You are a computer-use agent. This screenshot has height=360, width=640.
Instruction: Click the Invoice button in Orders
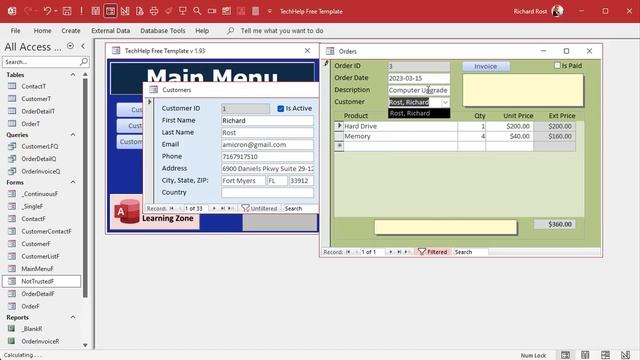pos(486,66)
